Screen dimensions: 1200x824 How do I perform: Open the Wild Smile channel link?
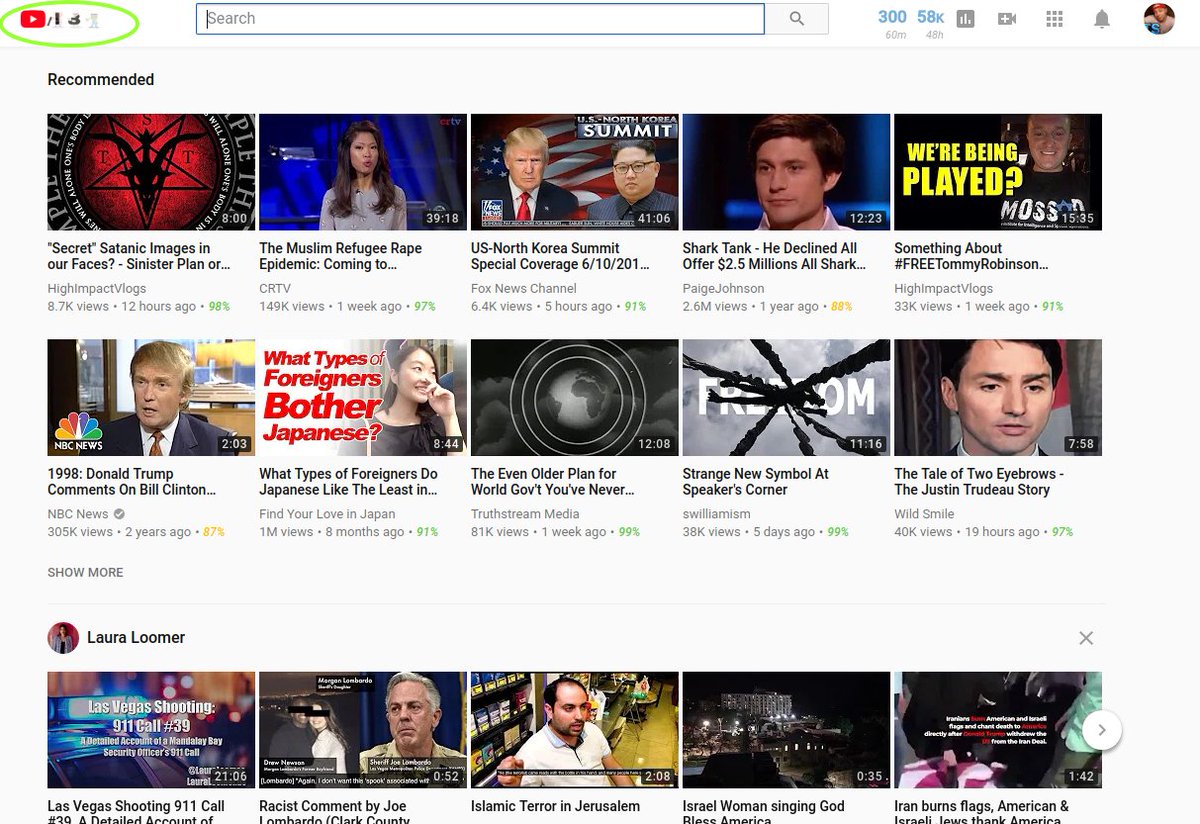click(x=924, y=514)
